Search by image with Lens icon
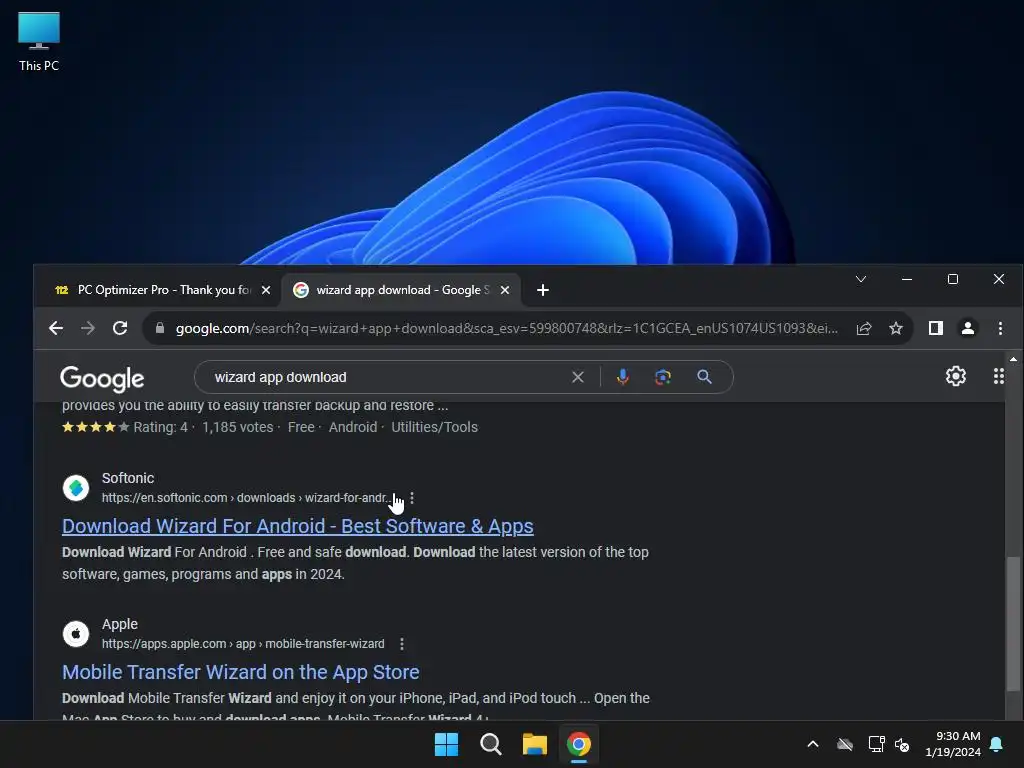Screen dimensions: 1024x768 tap(663, 377)
